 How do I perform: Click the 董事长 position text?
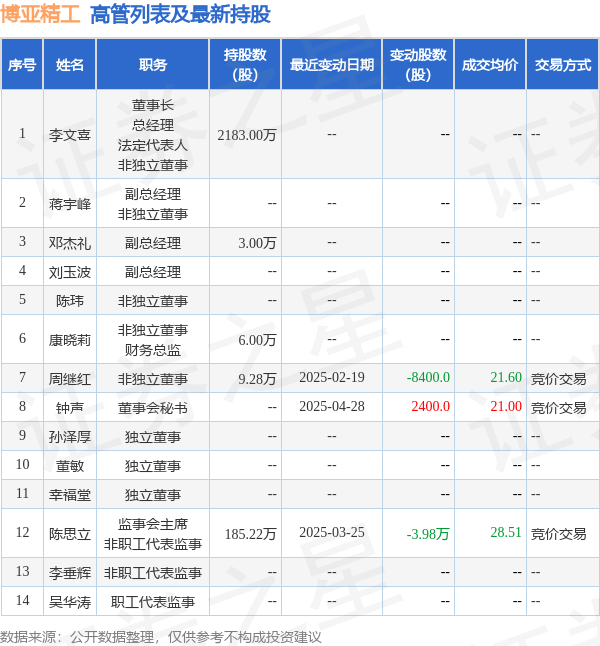pyautogui.click(x=153, y=105)
